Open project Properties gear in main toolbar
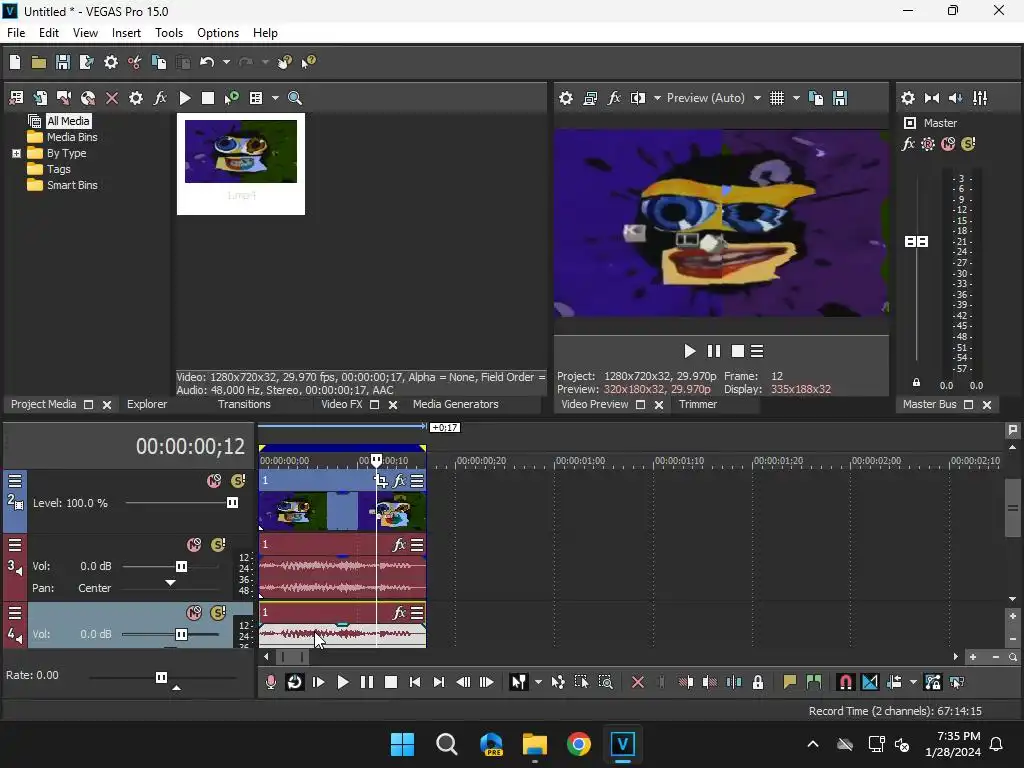Viewport: 1024px width, 768px height. [111, 62]
